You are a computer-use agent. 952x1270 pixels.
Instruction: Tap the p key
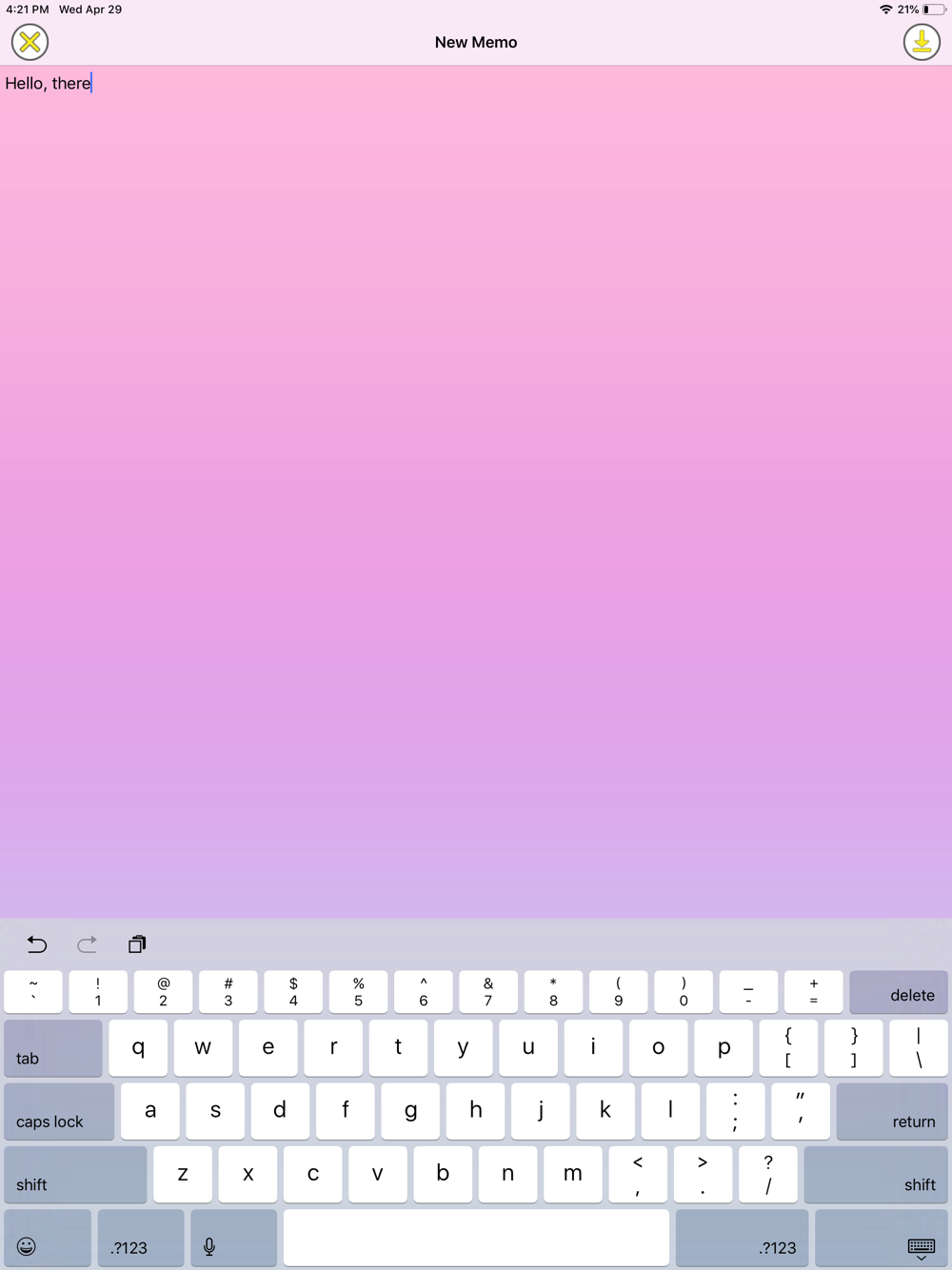point(724,1048)
